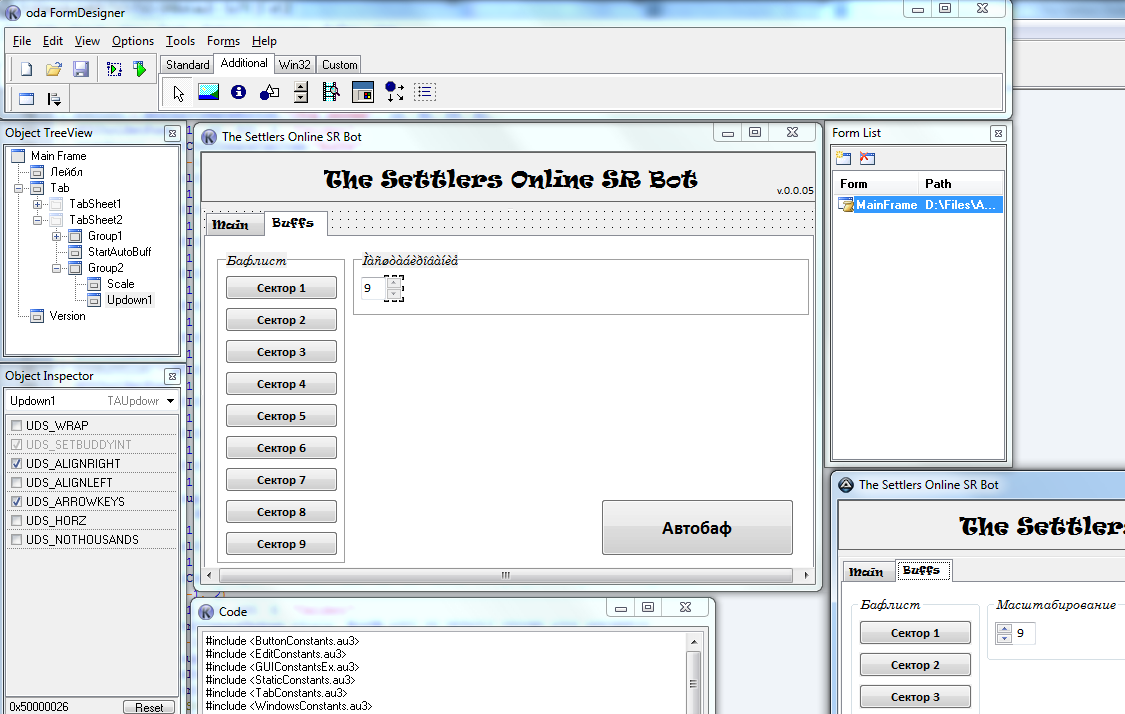Screen dimensions: 1125x714
Task: Click the Show form window icon in lower toolbar
Action: (x=27, y=99)
